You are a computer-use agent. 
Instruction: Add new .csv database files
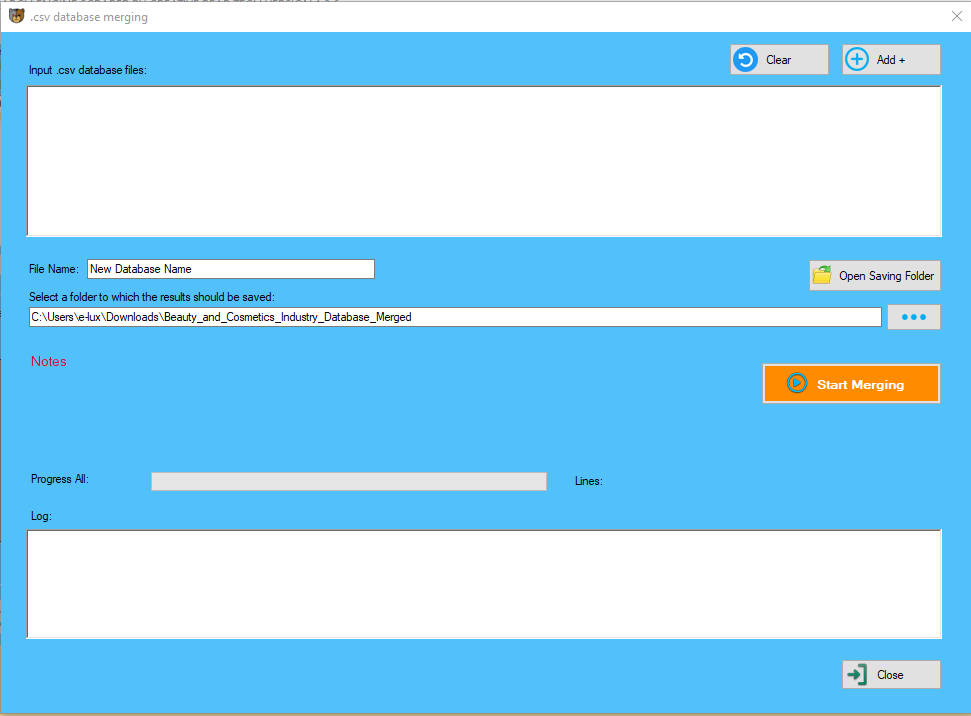(890, 59)
